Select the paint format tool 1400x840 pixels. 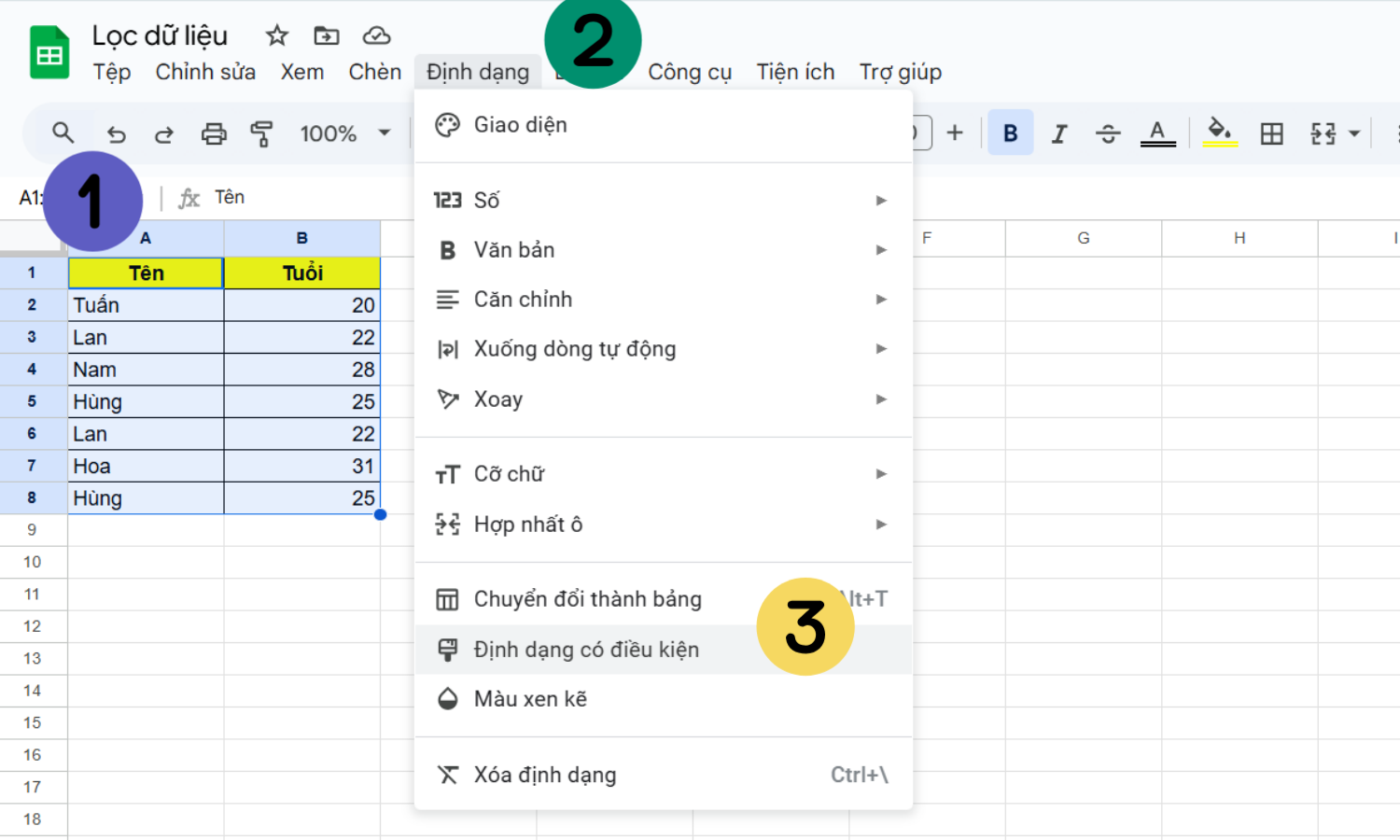262,133
